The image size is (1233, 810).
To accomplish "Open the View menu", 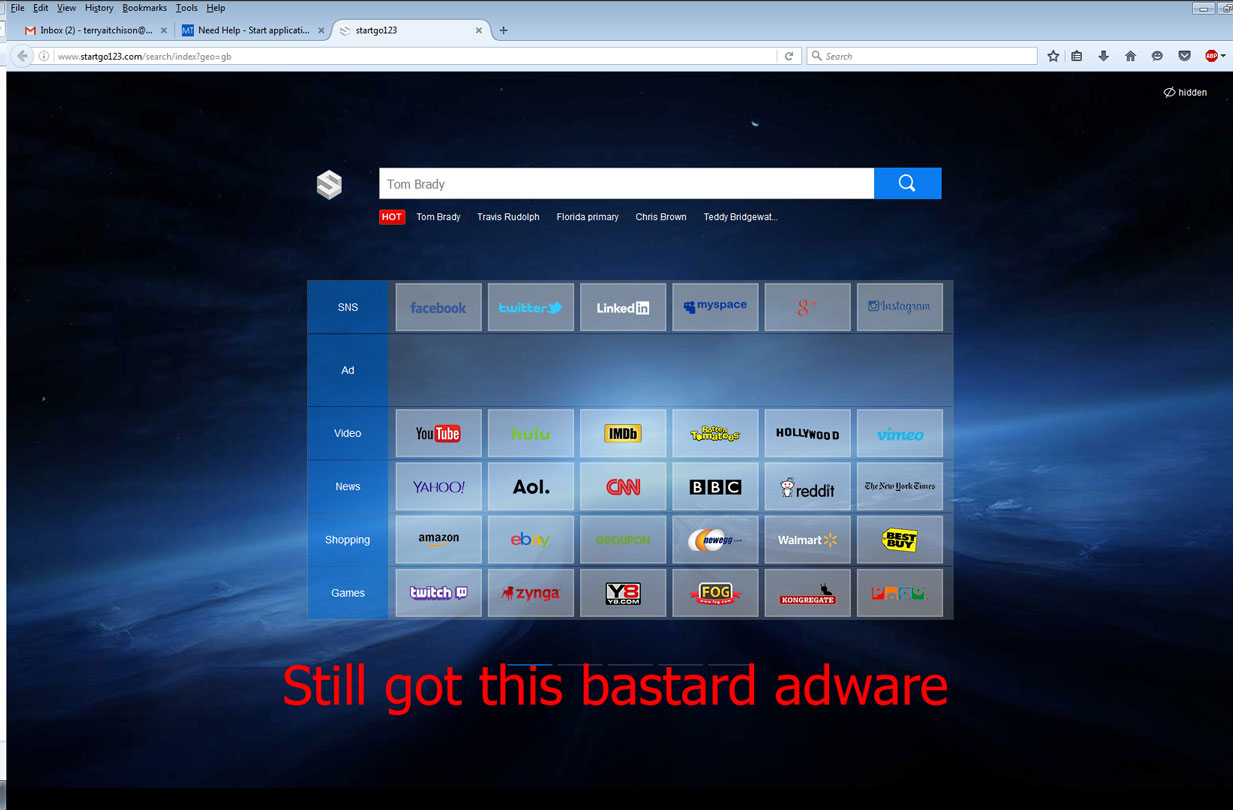I will tap(66, 8).
